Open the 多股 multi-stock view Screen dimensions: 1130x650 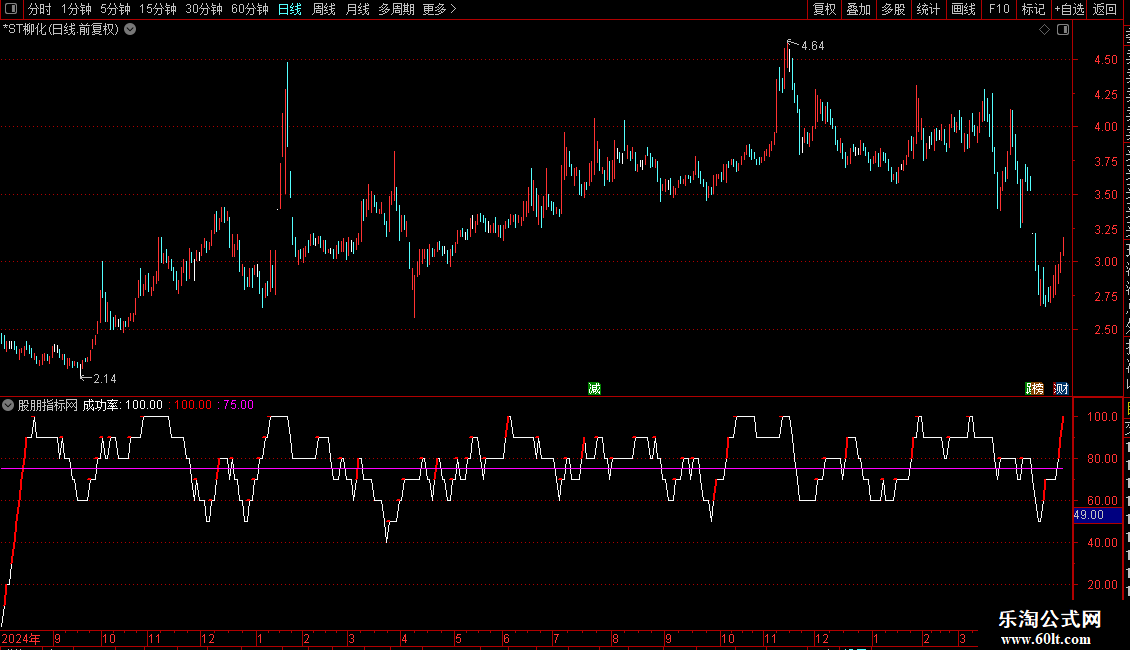point(894,9)
